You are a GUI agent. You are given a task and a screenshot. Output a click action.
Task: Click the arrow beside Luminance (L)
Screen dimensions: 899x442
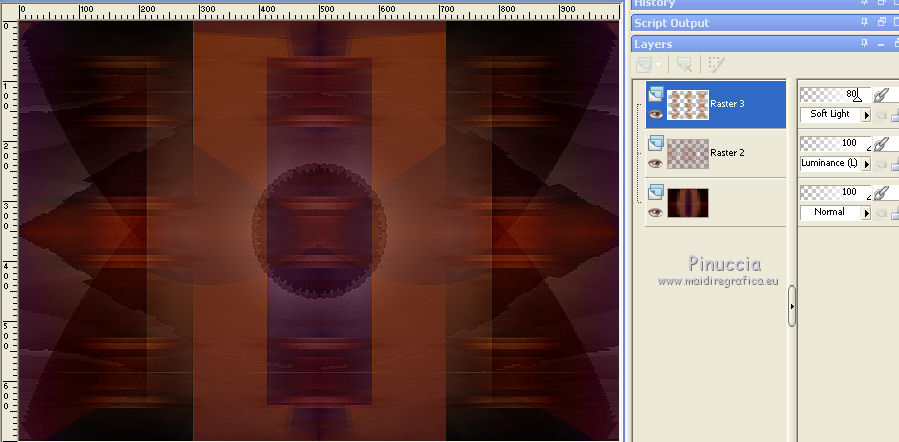click(866, 164)
